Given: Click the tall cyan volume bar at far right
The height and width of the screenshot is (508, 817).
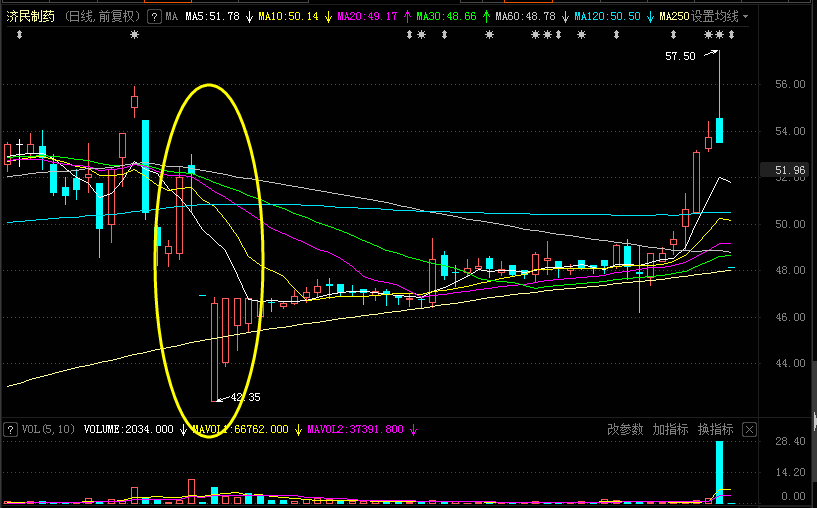Looking at the screenshot, I should tap(719, 468).
